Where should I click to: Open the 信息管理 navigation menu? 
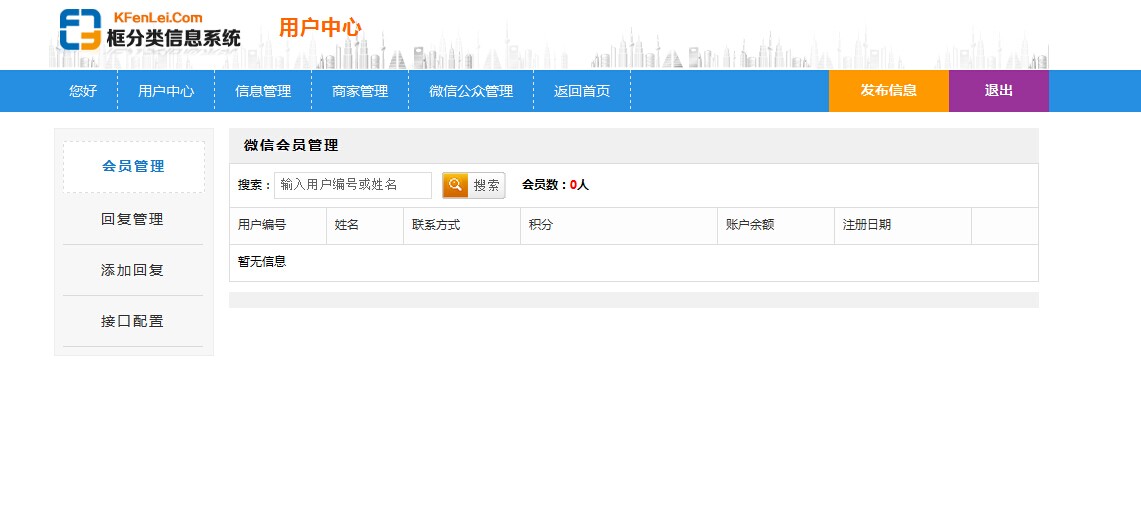pyautogui.click(x=263, y=91)
